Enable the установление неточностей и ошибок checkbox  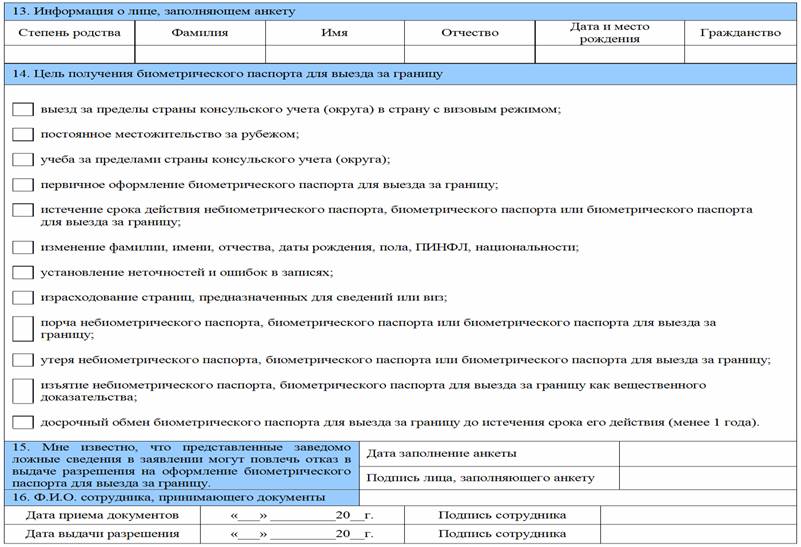(23, 272)
